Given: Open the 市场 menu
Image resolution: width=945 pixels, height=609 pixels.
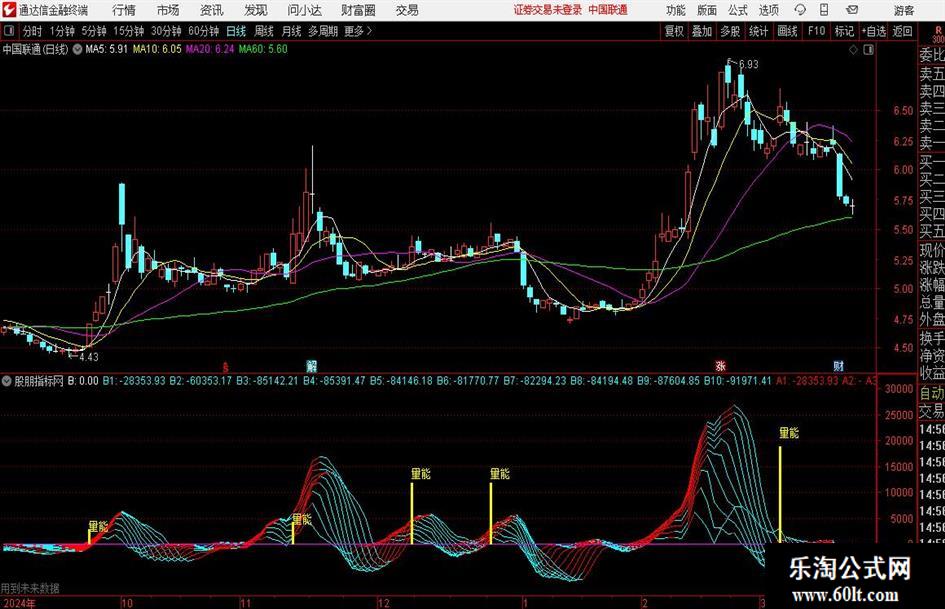Looking at the screenshot, I should pyautogui.click(x=168, y=10).
